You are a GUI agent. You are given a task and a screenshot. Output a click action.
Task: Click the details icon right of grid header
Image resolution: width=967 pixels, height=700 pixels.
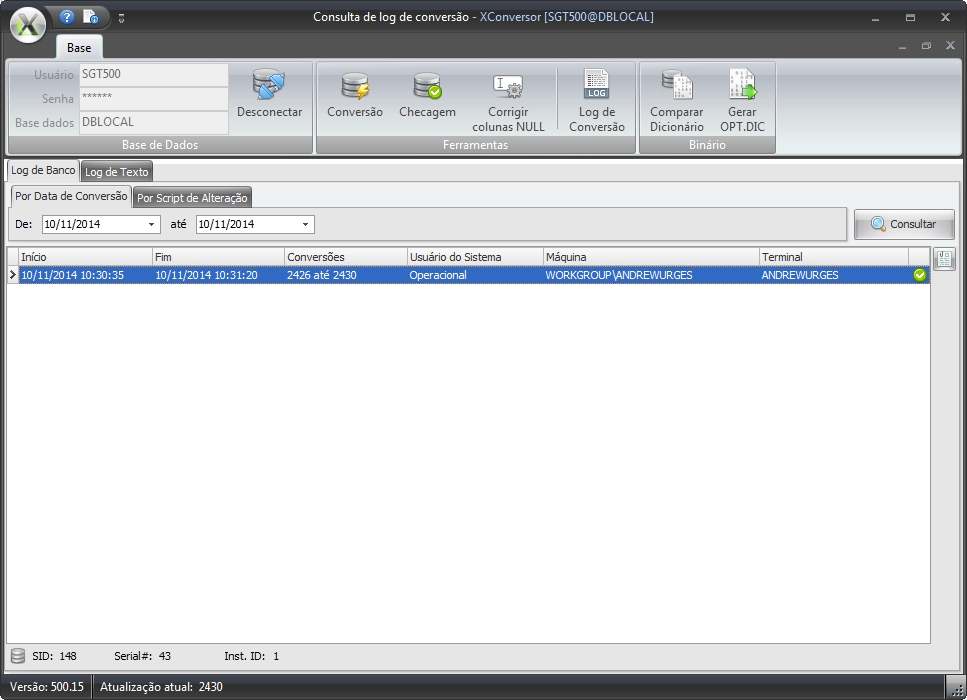(944, 259)
